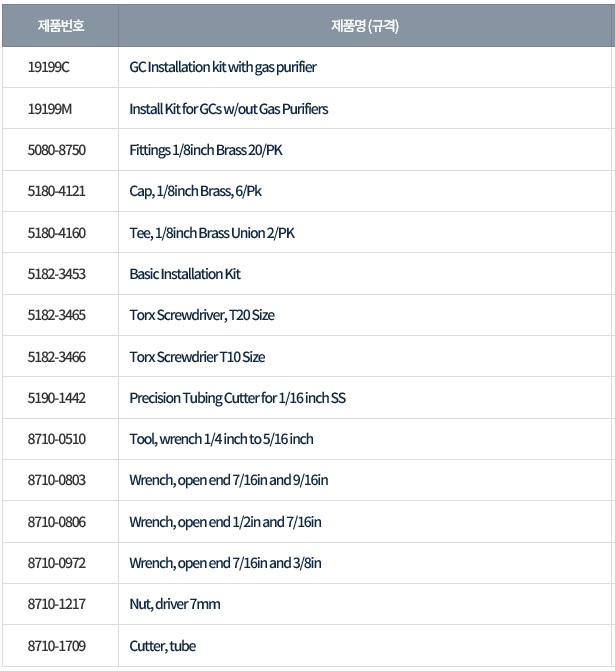Select product number 19199M
Viewport: 615px width, 671px height.
point(50,108)
